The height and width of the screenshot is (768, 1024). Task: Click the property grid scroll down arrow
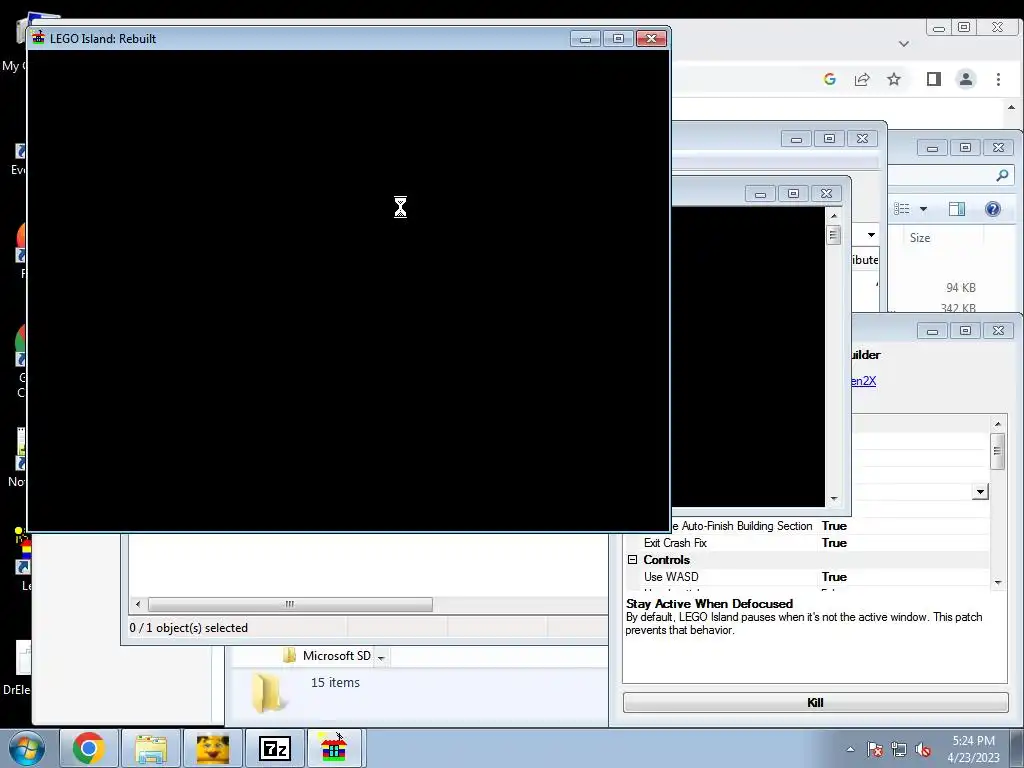click(x=997, y=582)
